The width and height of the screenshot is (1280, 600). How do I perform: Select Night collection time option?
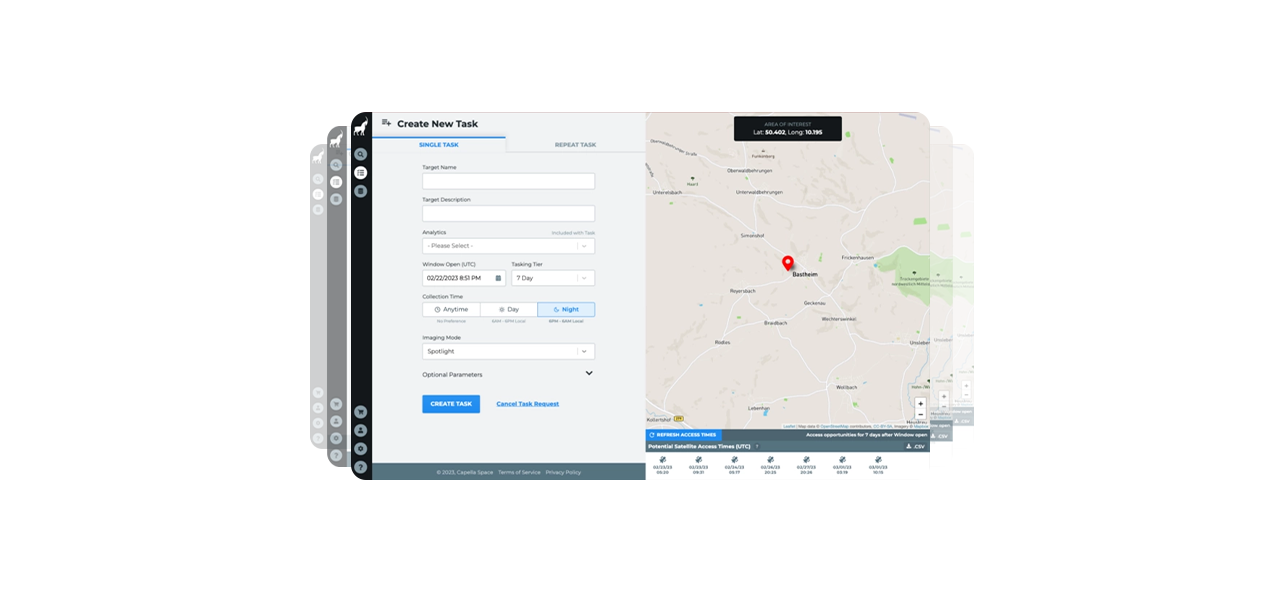[x=566, y=310]
